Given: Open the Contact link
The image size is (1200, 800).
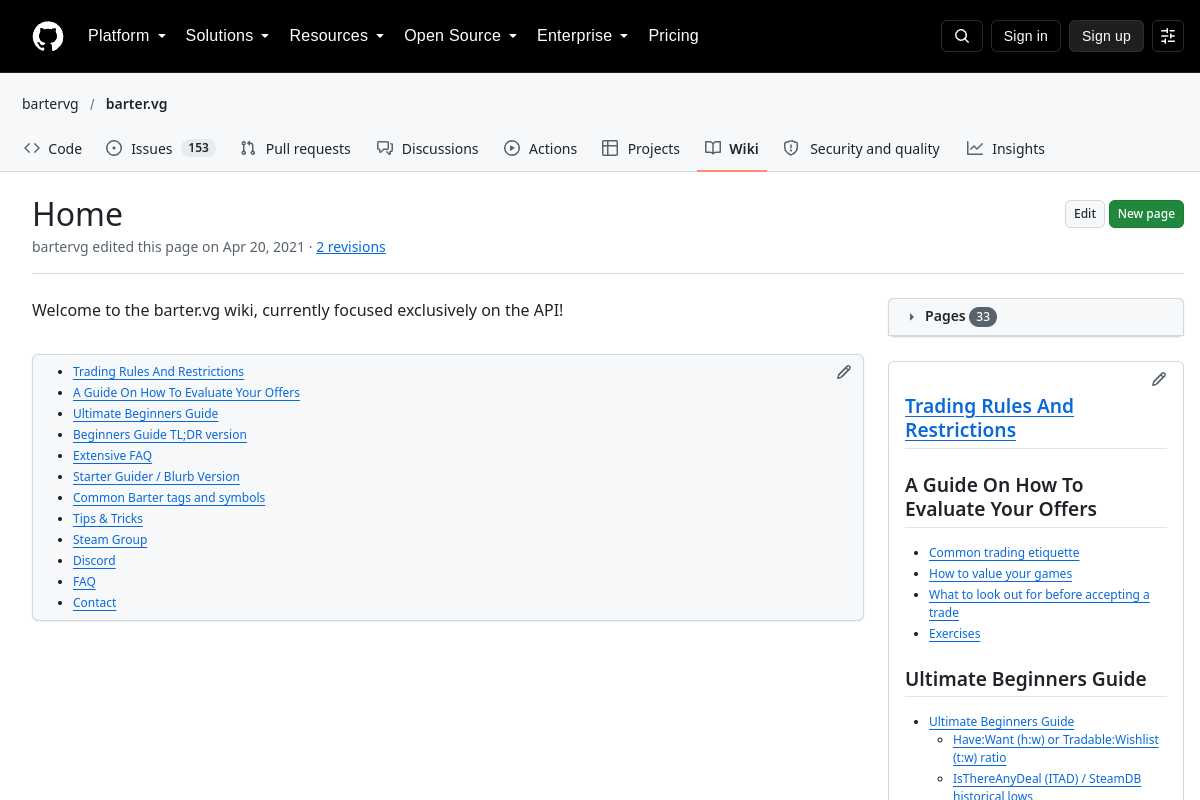Looking at the screenshot, I should (94, 603).
